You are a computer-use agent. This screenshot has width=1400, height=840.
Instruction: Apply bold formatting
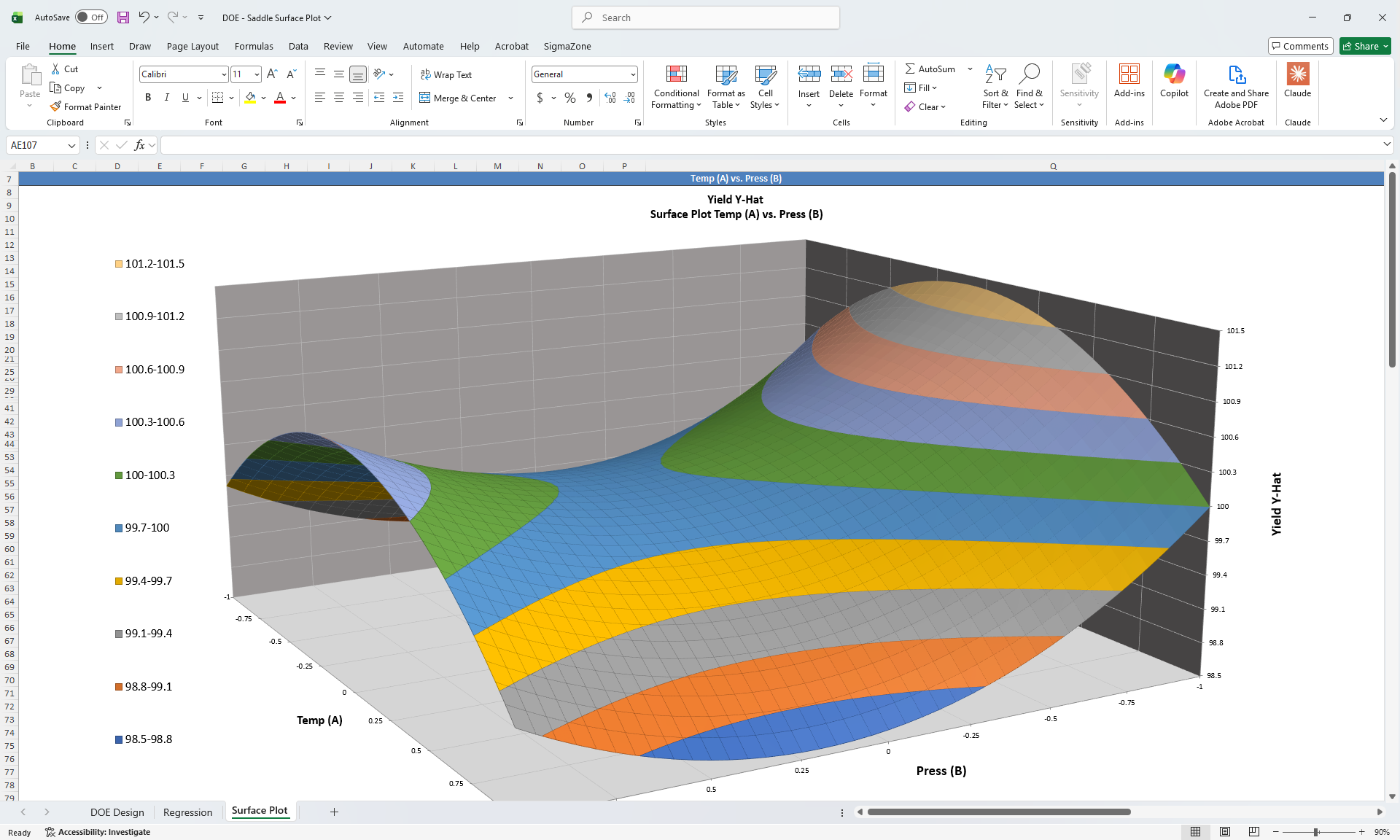click(x=147, y=97)
